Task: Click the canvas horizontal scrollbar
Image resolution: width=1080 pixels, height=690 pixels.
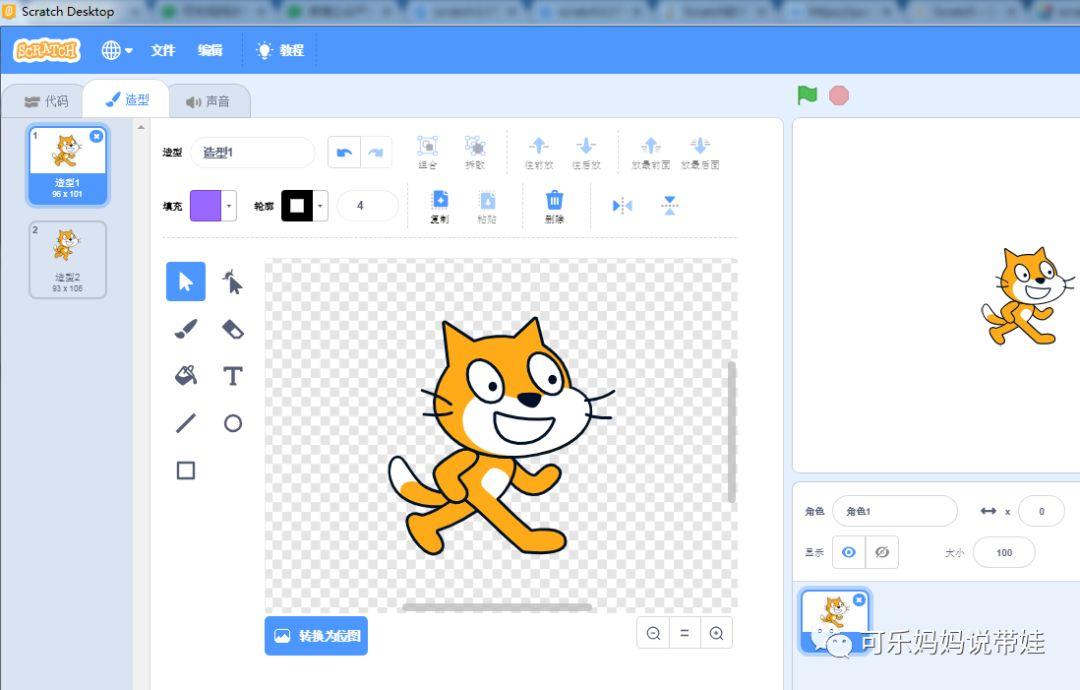Action: tap(497, 607)
